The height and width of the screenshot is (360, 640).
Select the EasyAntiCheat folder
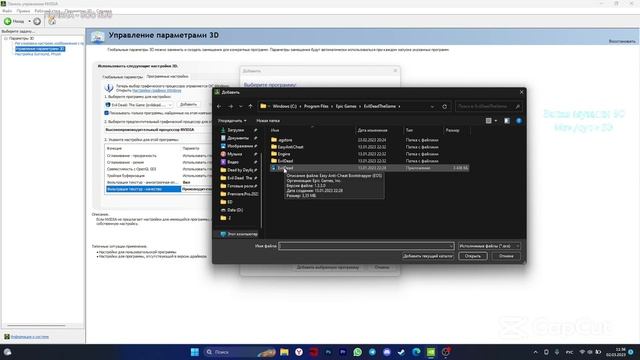click(290, 147)
